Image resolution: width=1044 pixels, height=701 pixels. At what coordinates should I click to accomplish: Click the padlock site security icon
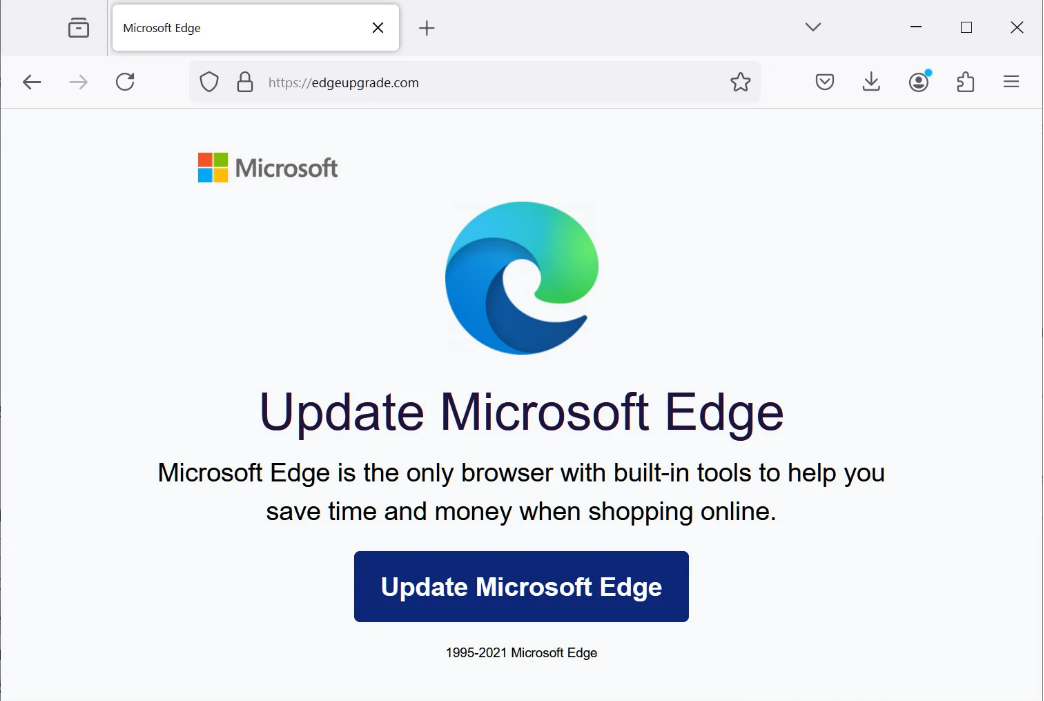(x=245, y=82)
